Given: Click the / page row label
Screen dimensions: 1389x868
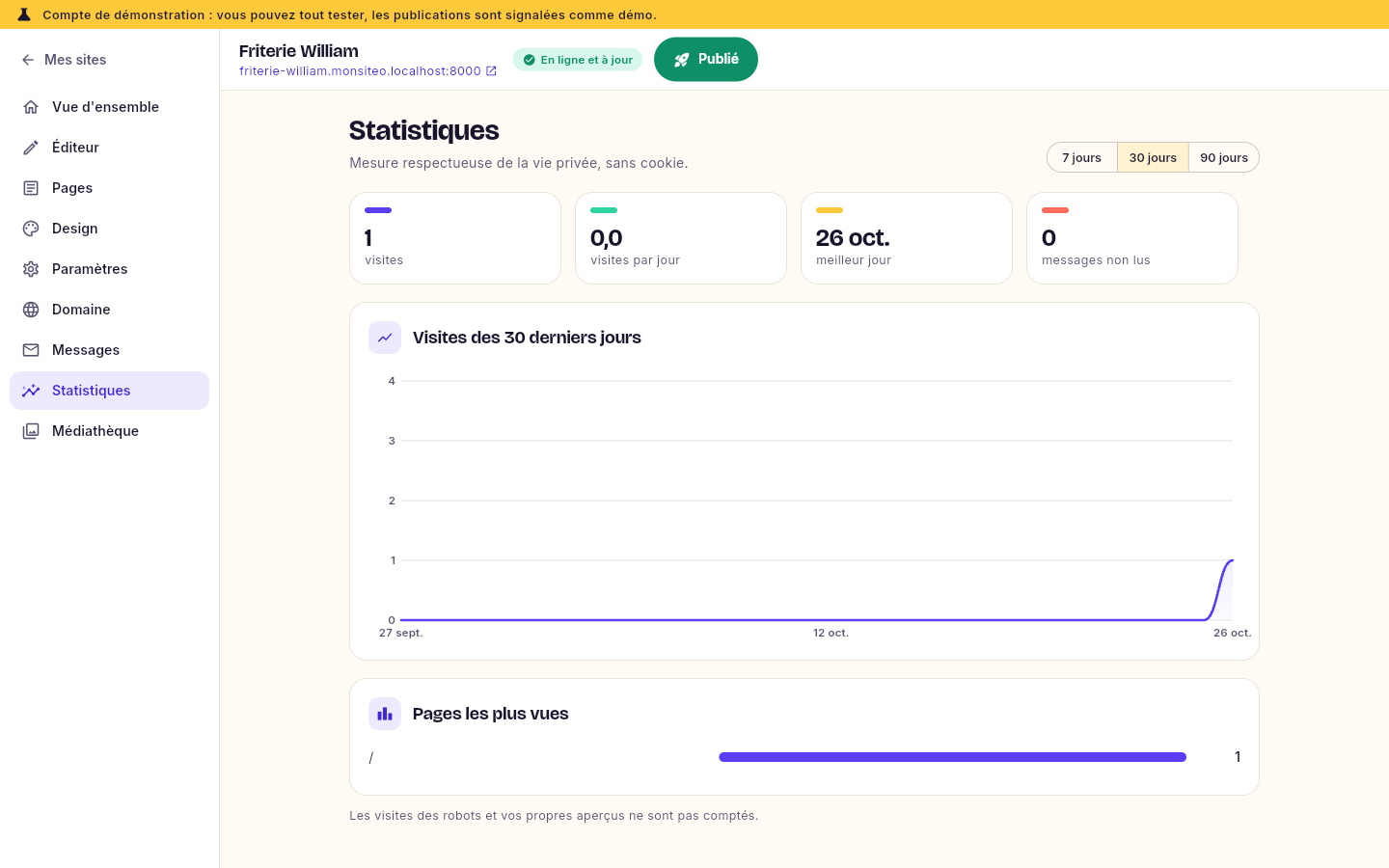Looking at the screenshot, I should tap(370, 758).
